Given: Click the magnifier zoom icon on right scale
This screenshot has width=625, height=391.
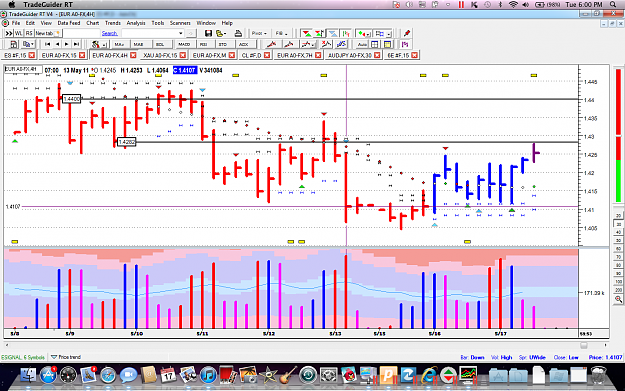Looking at the screenshot, I should pos(618,299).
